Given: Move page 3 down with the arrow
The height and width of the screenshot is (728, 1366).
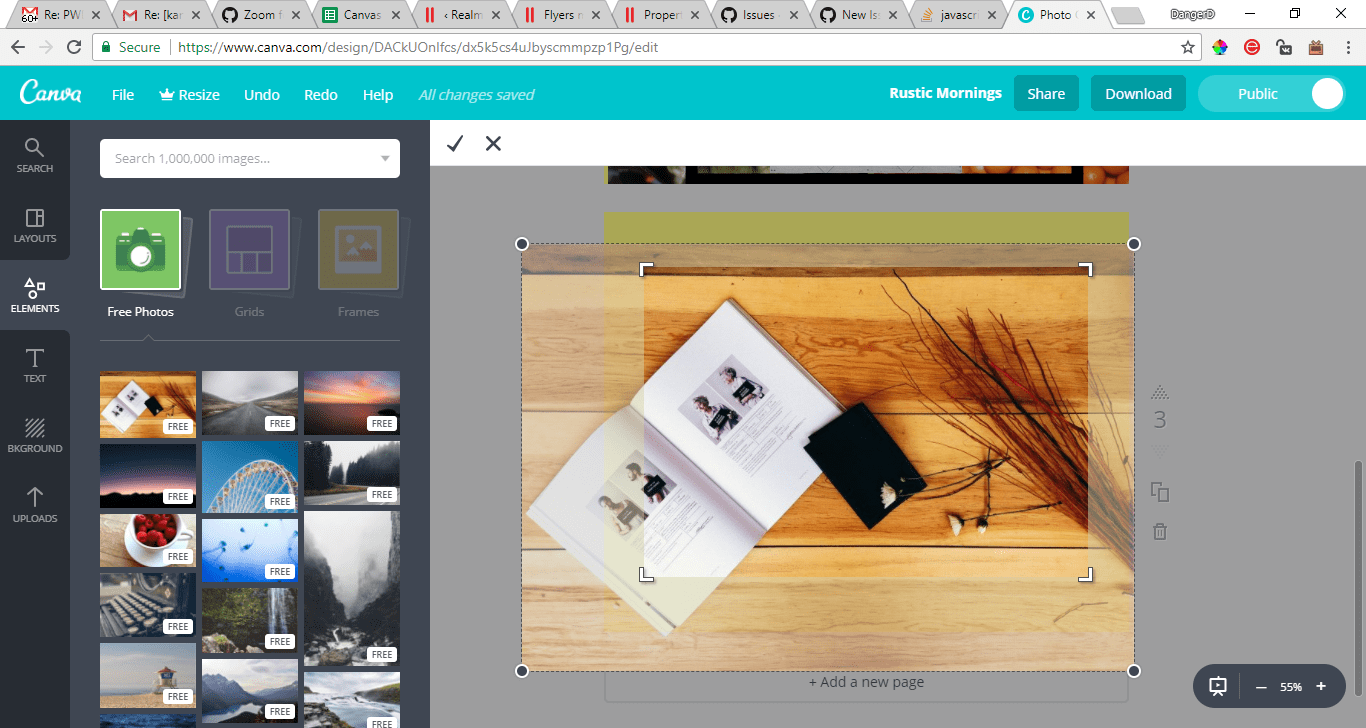Looking at the screenshot, I should coord(1160,450).
